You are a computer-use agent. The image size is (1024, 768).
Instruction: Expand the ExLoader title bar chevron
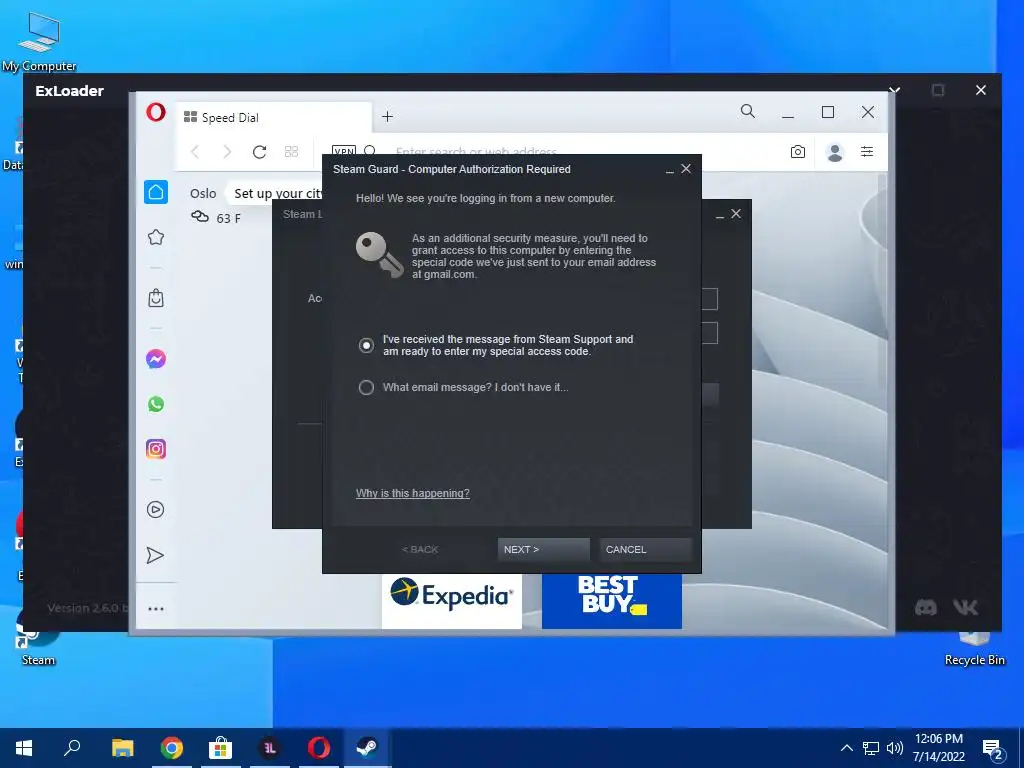[895, 89]
